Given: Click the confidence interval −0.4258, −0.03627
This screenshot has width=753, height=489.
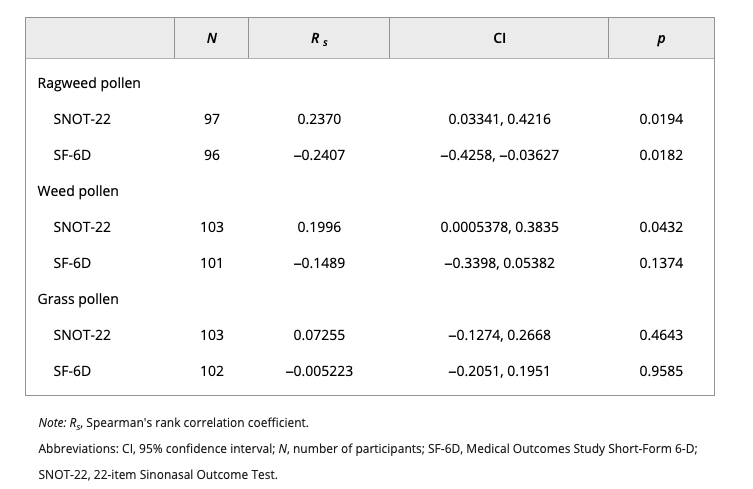Looking at the screenshot, I should pos(499,155).
